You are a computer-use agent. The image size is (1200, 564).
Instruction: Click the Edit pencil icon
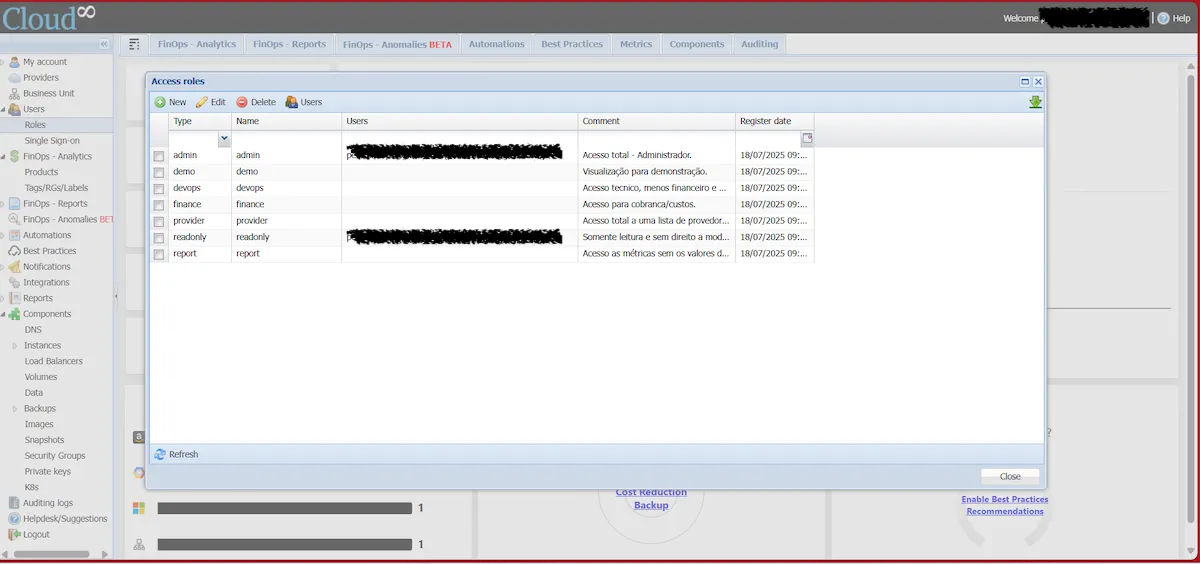(202, 102)
